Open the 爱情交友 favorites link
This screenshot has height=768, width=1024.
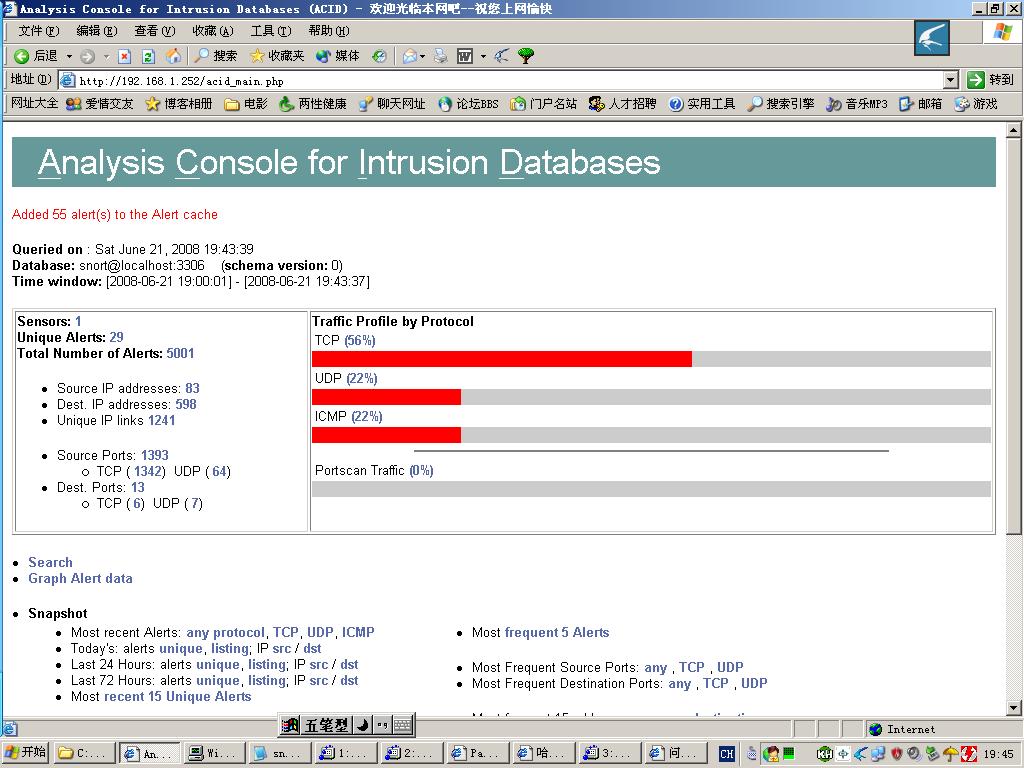100,104
